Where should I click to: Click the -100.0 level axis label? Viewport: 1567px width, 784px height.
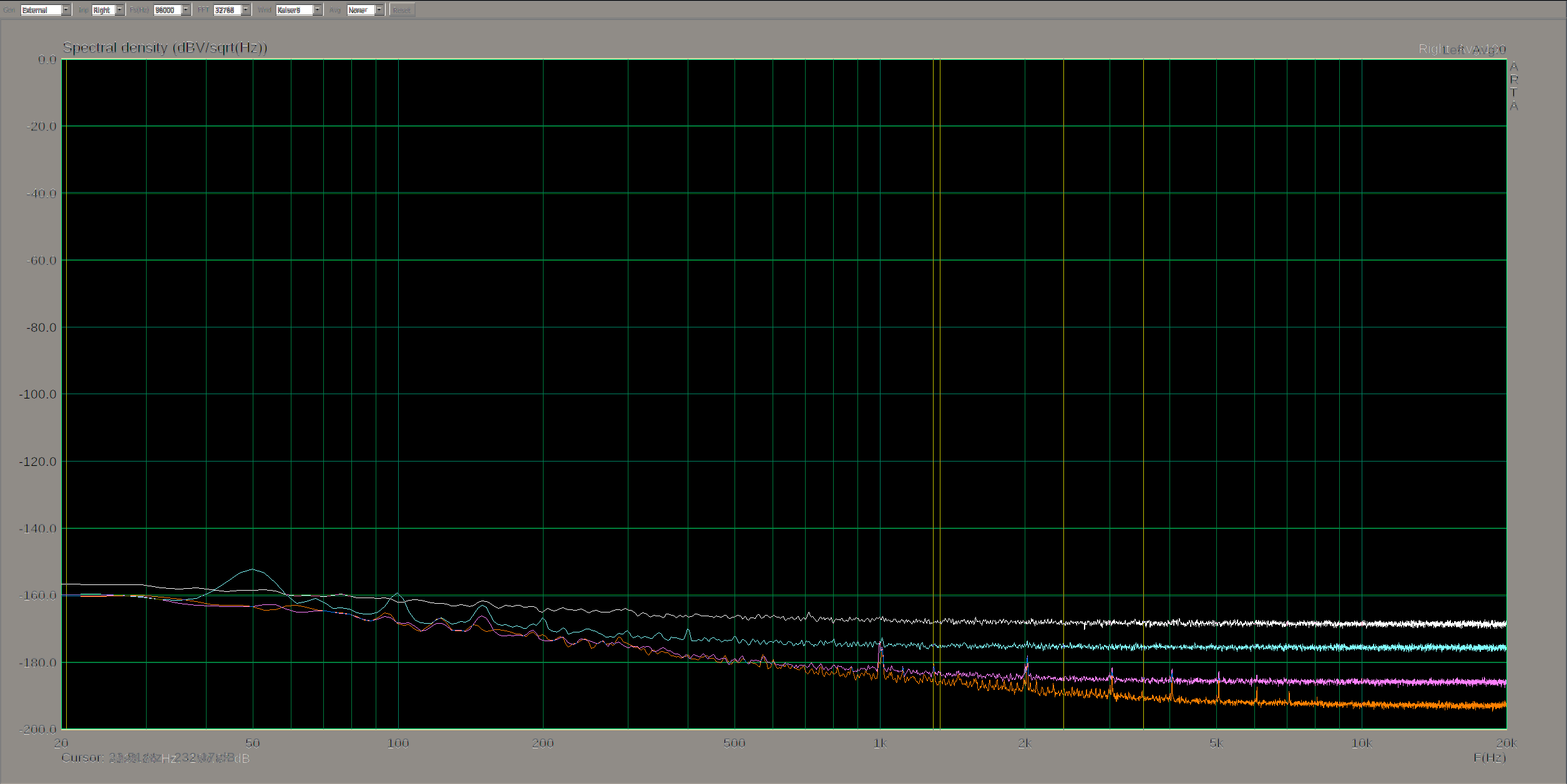[x=38, y=394]
